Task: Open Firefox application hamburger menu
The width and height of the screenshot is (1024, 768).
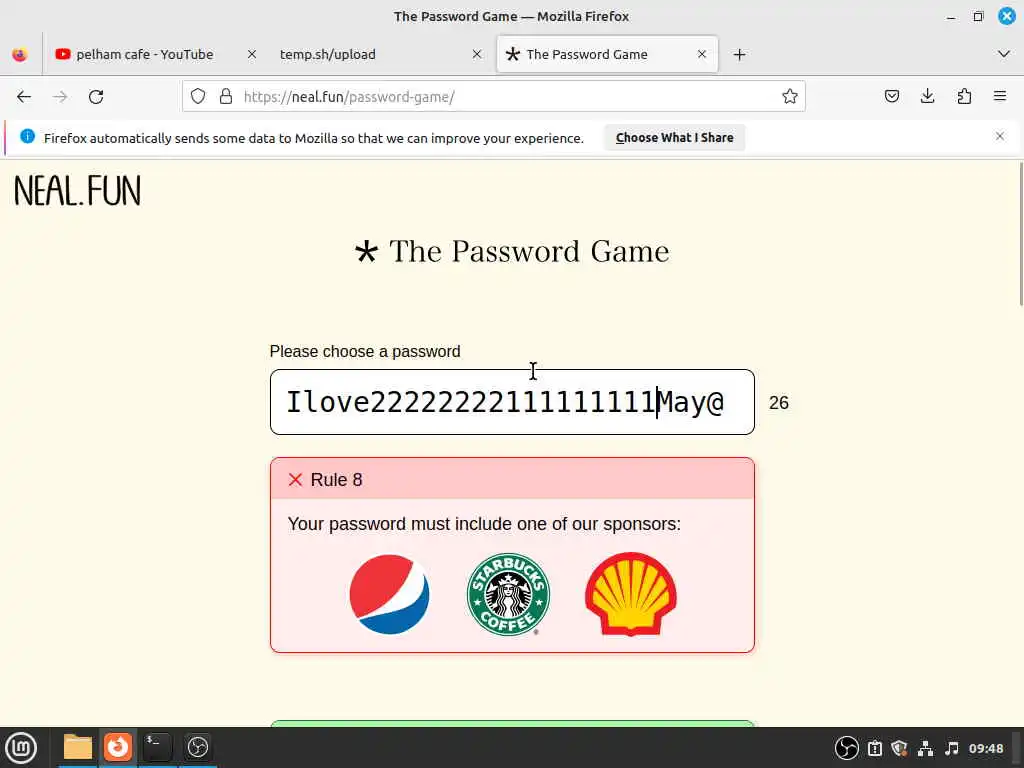Action: coord(1000,97)
